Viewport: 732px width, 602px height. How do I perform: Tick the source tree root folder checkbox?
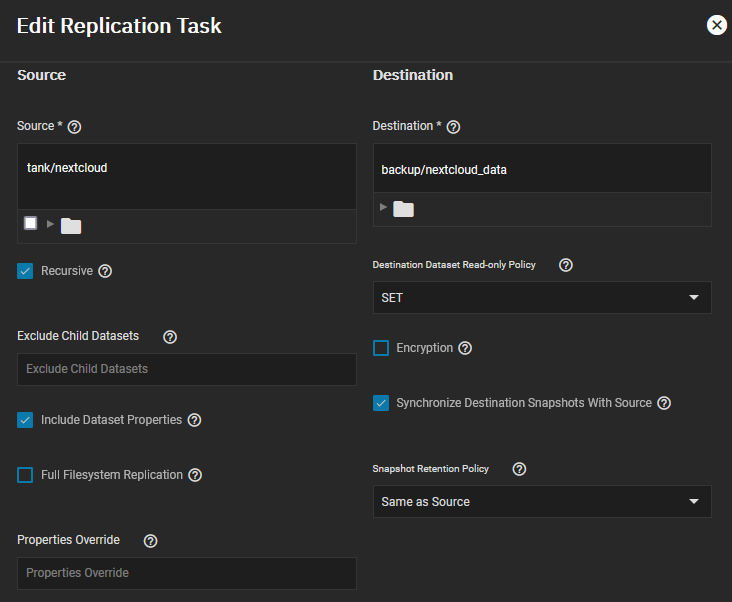tap(31, 223)
